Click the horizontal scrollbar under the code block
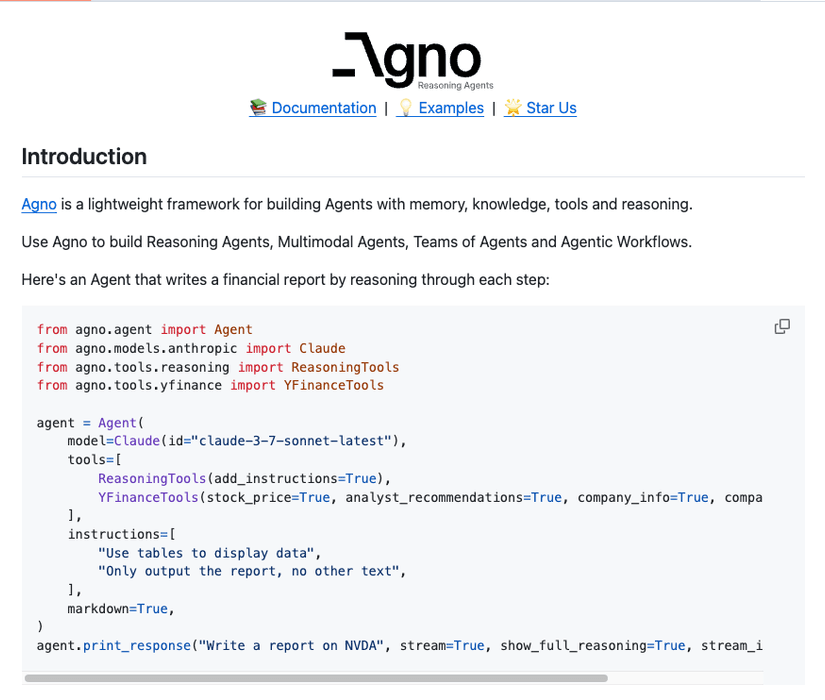The width and height of the screenshot is (825, 700). click(316, 678)
